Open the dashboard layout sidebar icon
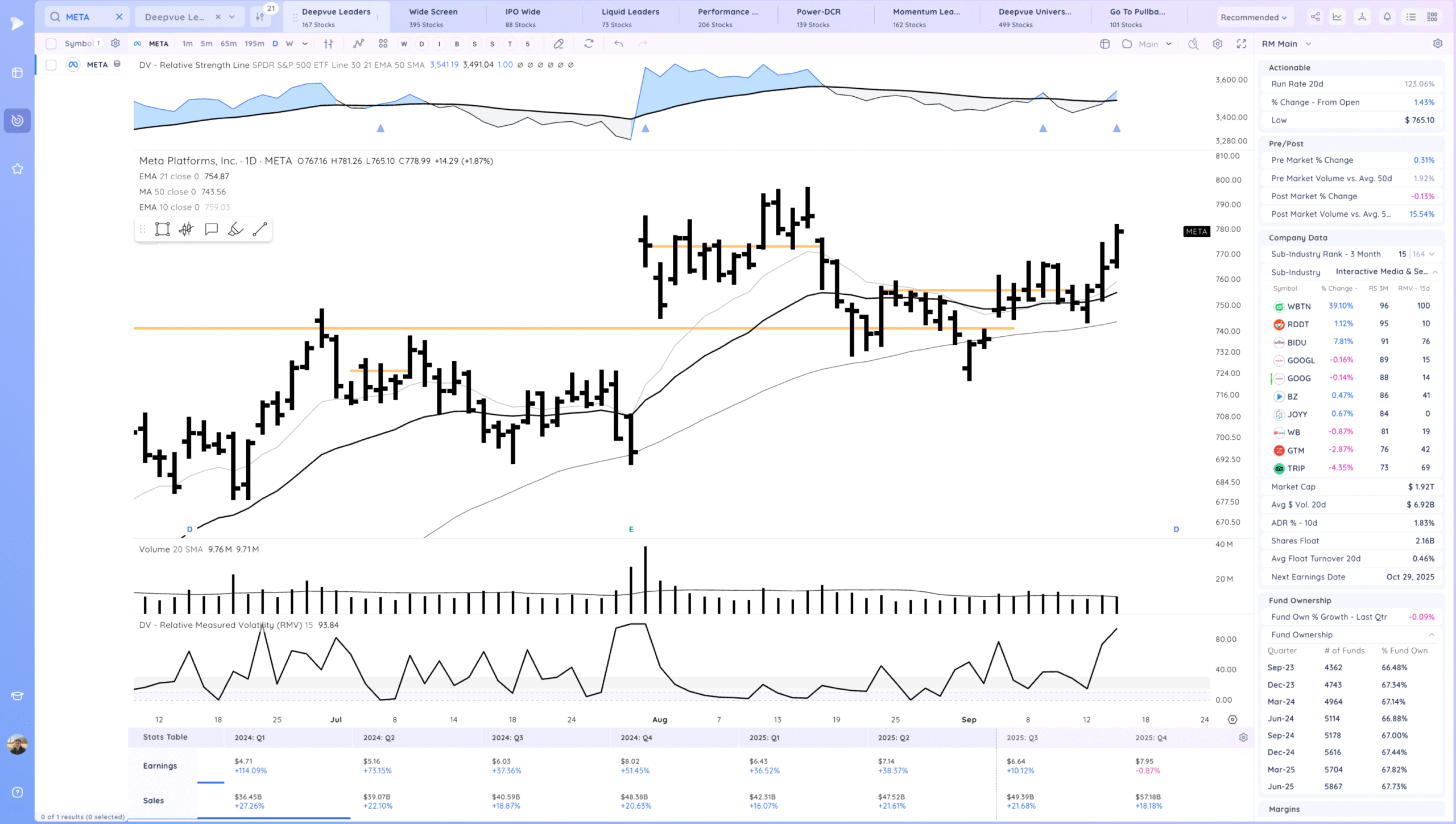This screenshot has width=1456, height=824. 17,73
